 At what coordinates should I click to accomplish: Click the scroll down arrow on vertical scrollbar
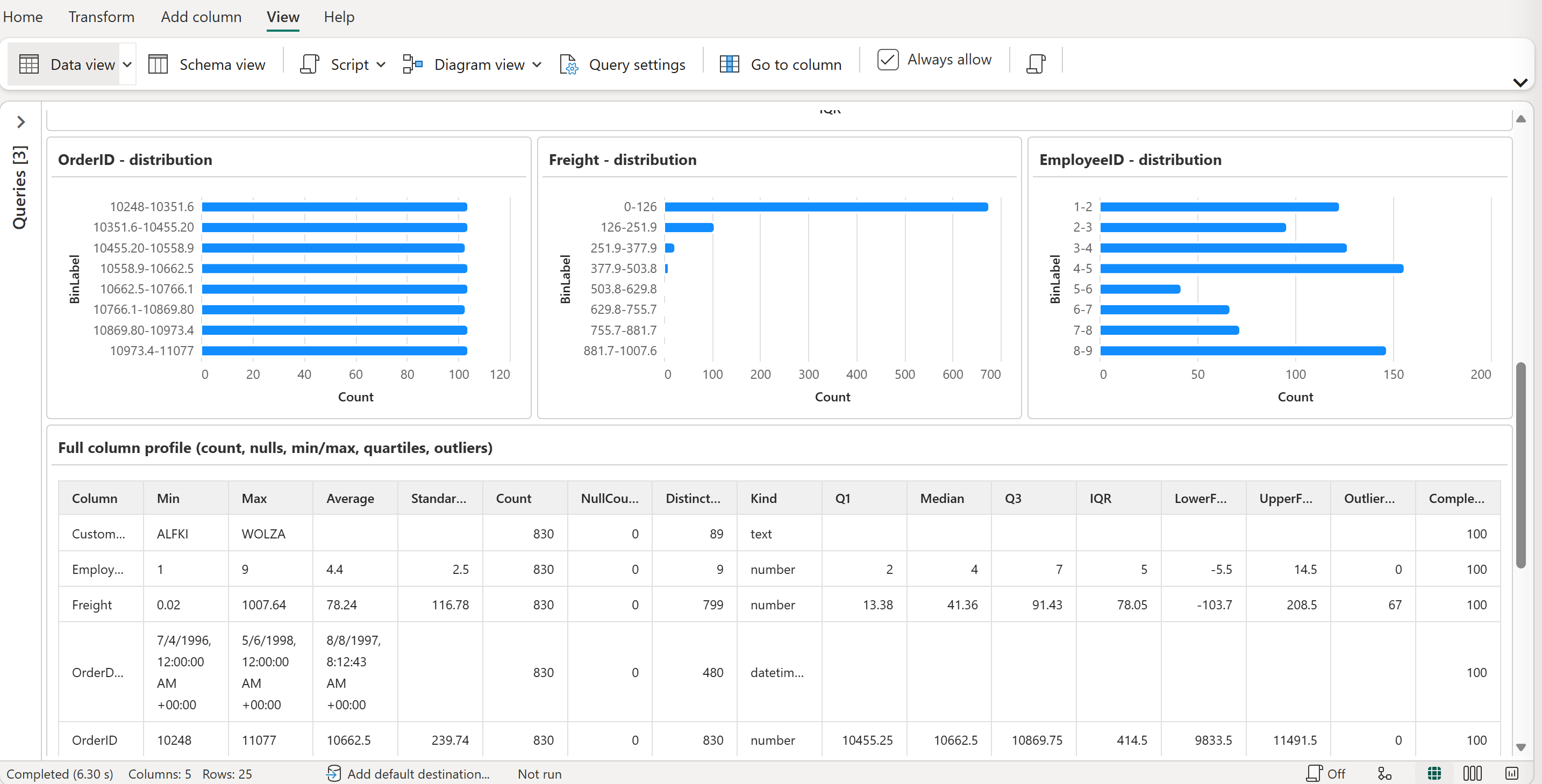tap(1520, 747)
